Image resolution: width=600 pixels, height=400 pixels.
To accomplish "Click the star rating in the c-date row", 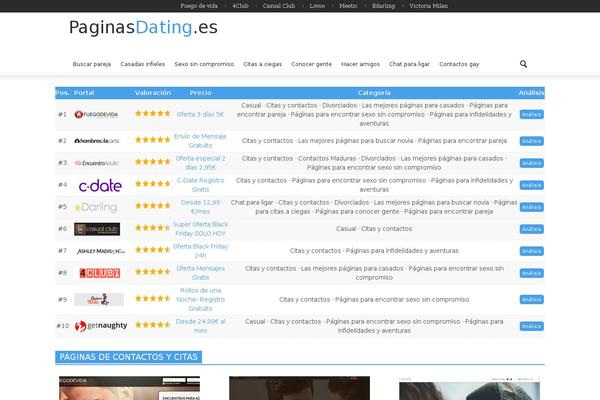I will pyautogui.click(x=152, y=184).
